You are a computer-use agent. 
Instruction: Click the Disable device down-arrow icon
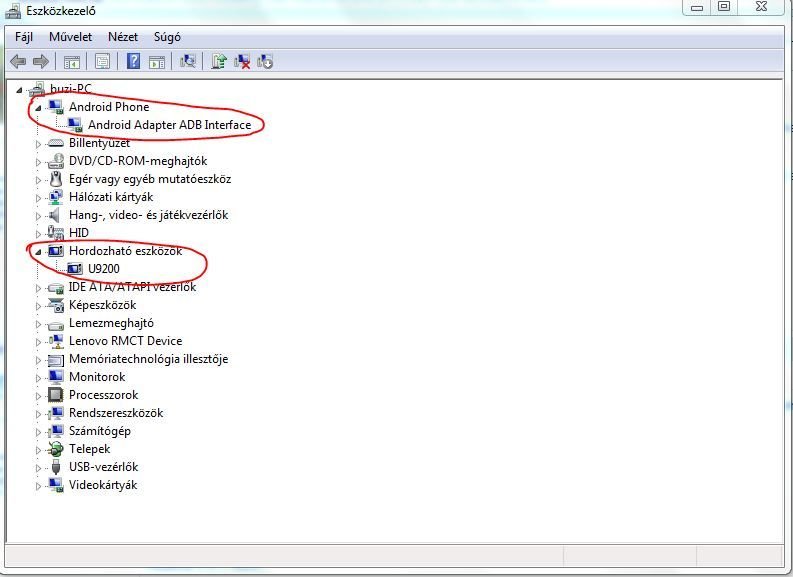point(265,62)
